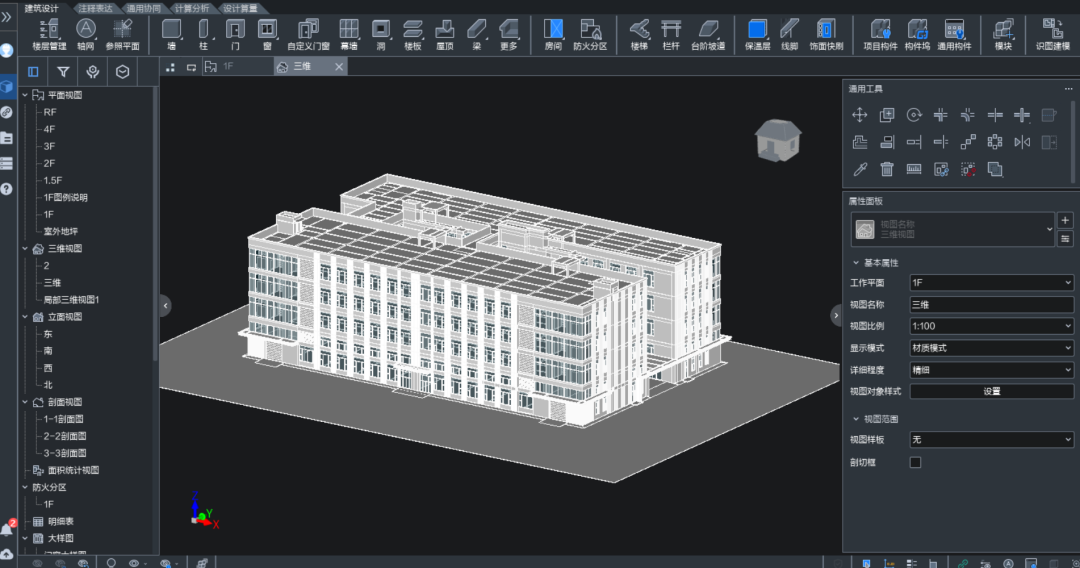Open 楼层管理 floor management
Viewport: 1080px width, 568px height.
[49, 34]
